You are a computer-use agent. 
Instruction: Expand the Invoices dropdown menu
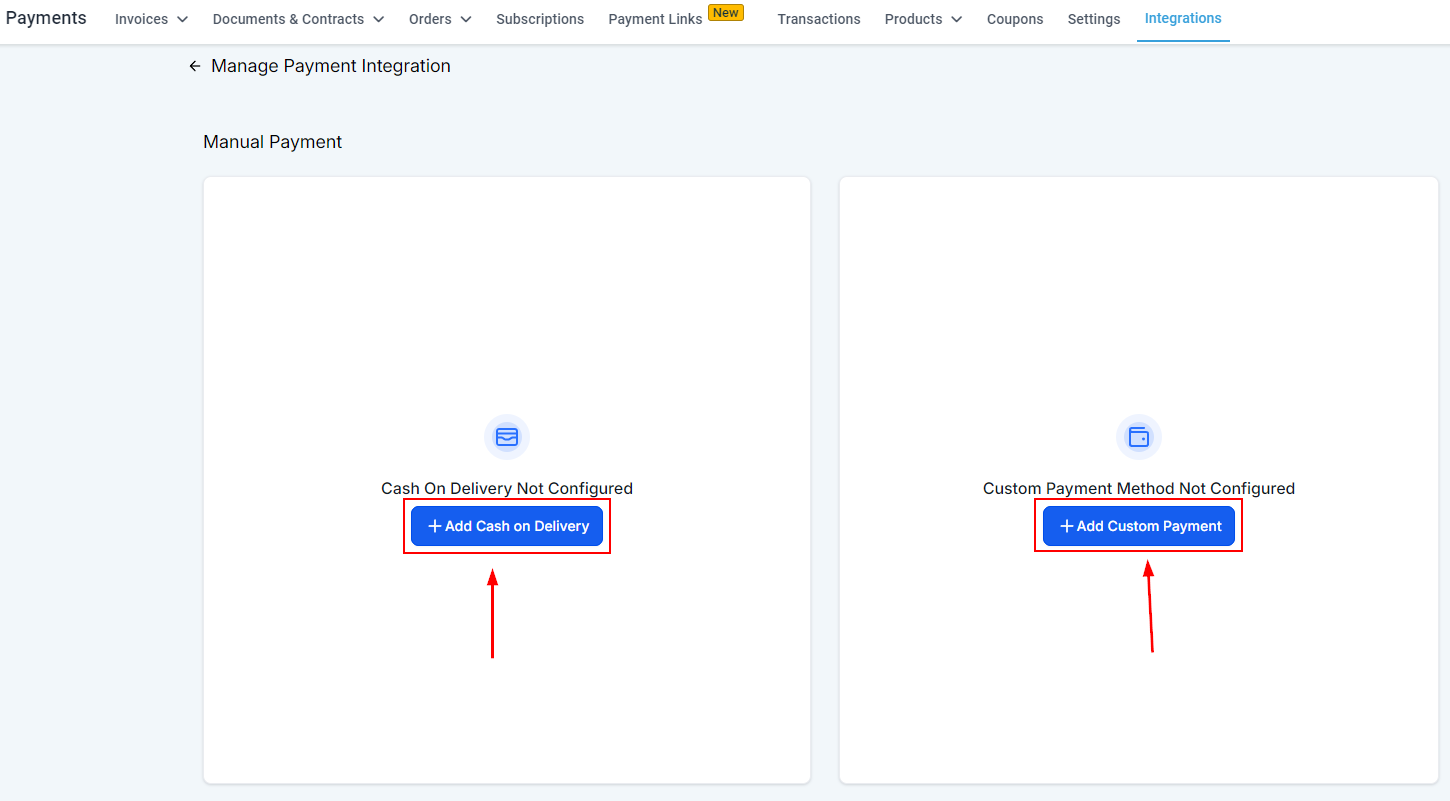click(x=151, y=19)
